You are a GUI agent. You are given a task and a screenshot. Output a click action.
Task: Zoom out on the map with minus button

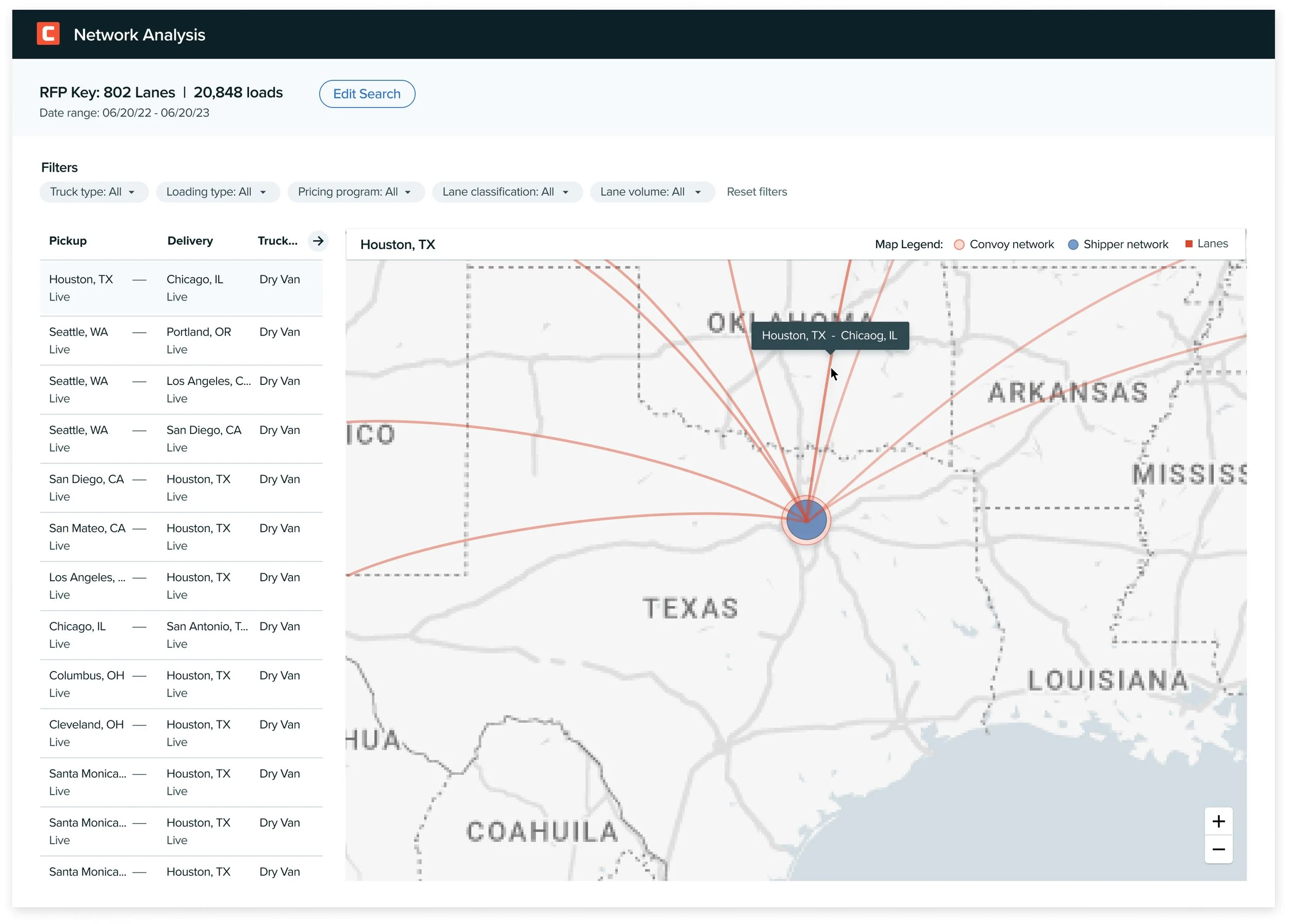[1218, 850]
